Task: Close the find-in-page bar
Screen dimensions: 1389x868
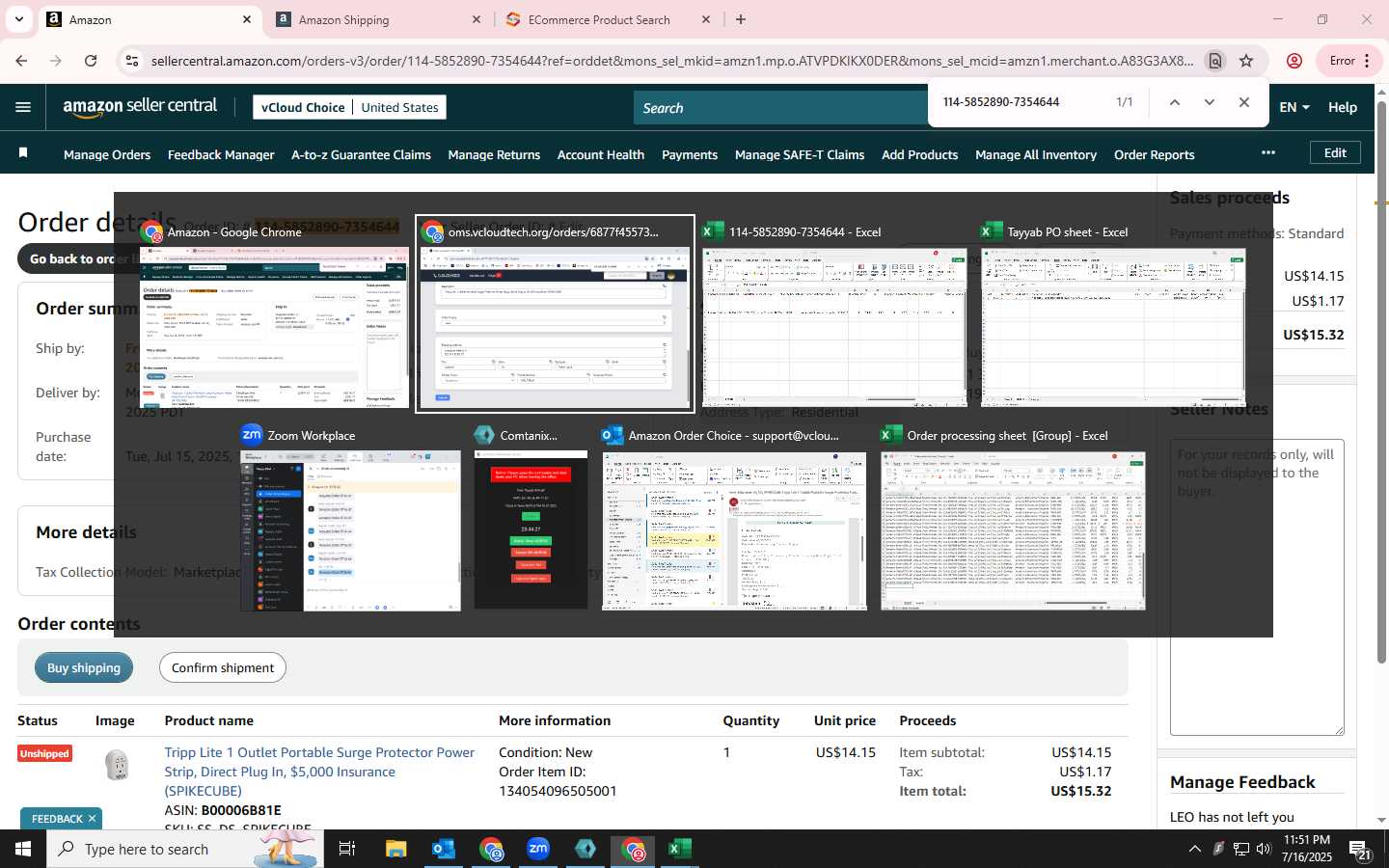Action: [x=1243, y=102]
